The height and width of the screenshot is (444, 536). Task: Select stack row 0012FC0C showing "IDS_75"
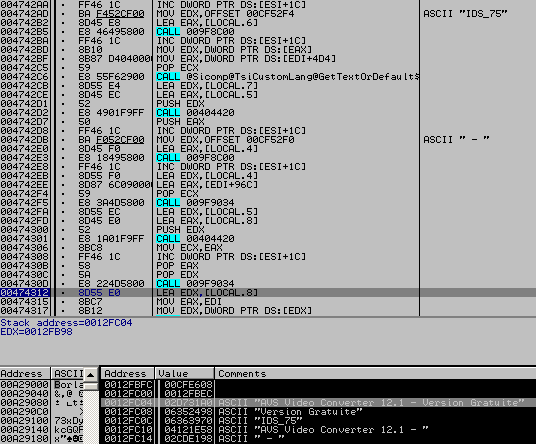pyautogui.click(x=318, y=420)
